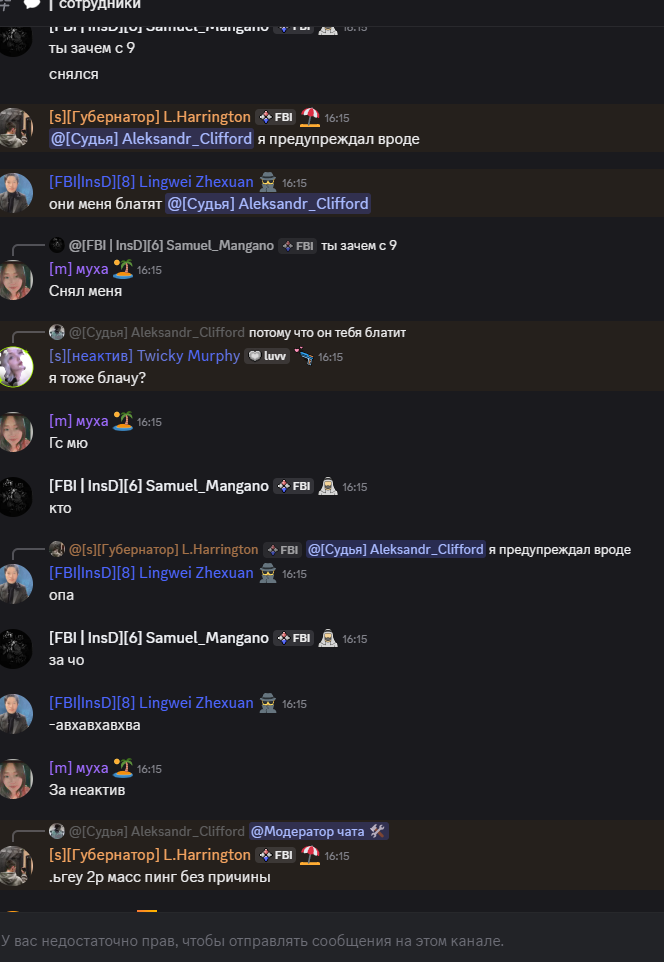Click the FBI tag in reply preview above 'опа'
664x962 pixels.
(x=282, y=550)
